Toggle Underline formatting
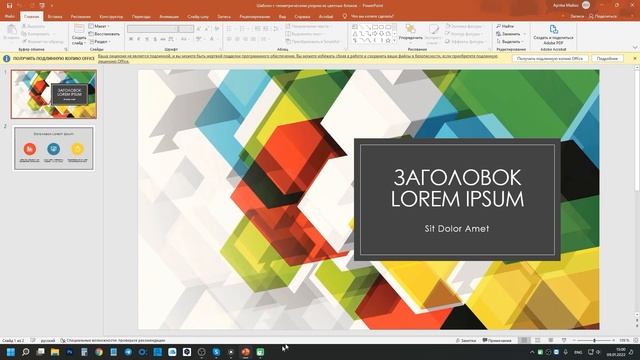 pyautogui.click(x=147, y=39)
